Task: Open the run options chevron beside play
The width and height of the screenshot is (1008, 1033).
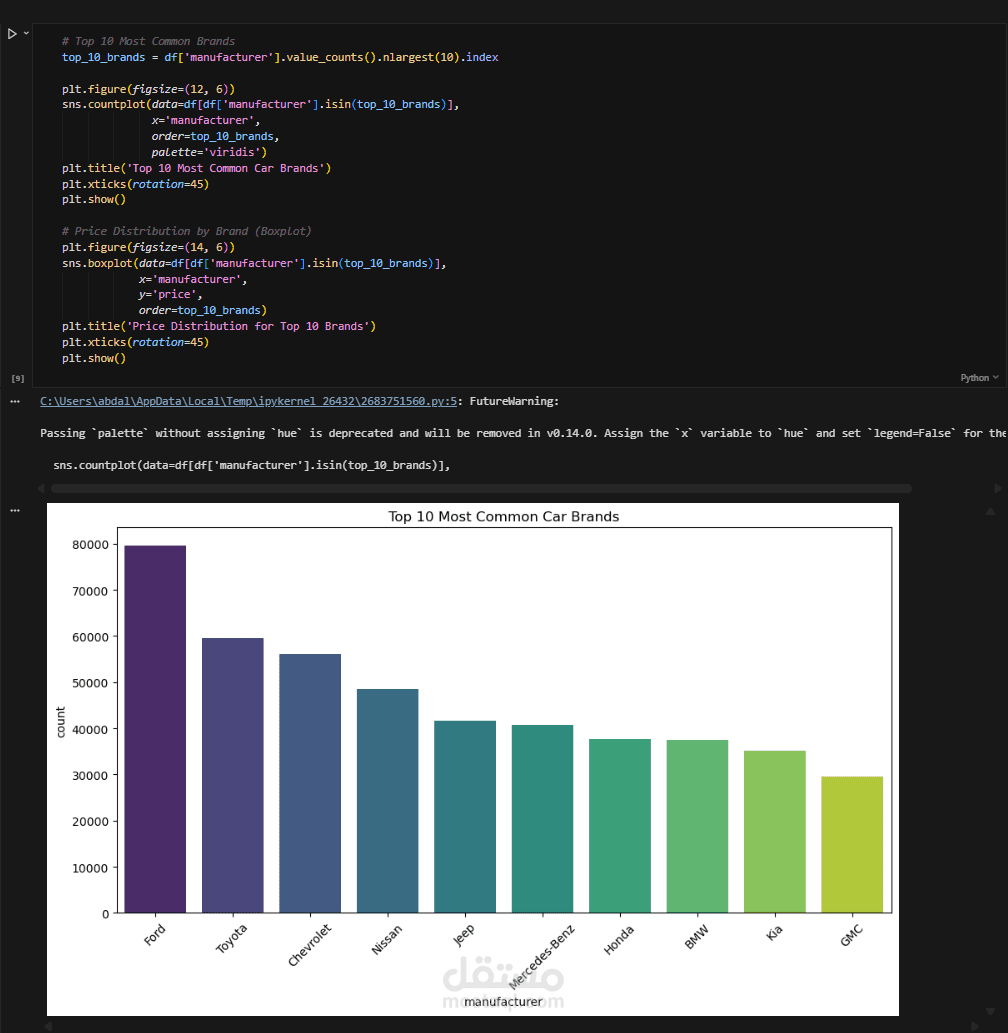Action: [x=26, y=33]
